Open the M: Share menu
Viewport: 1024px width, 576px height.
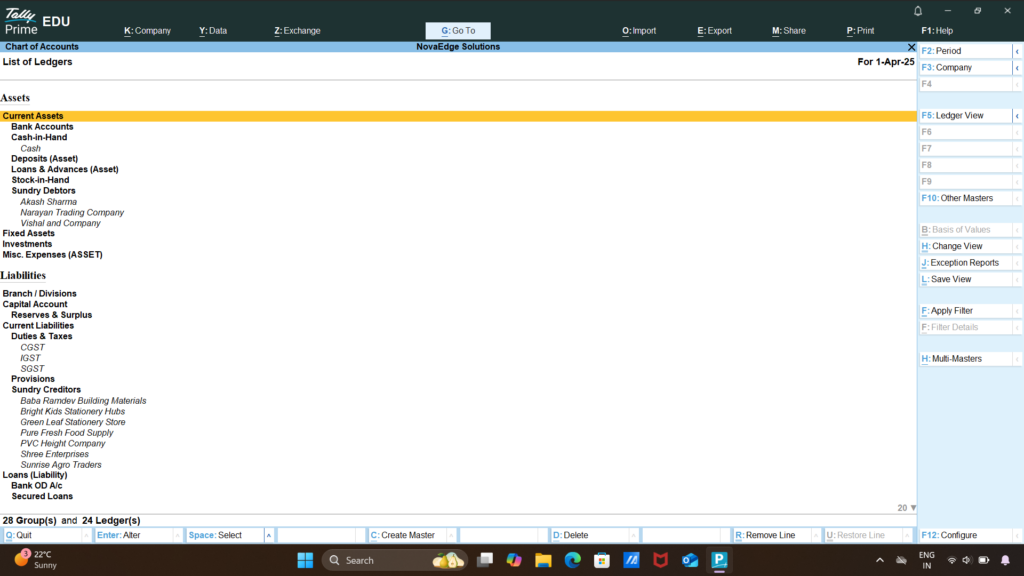[789, 31]
